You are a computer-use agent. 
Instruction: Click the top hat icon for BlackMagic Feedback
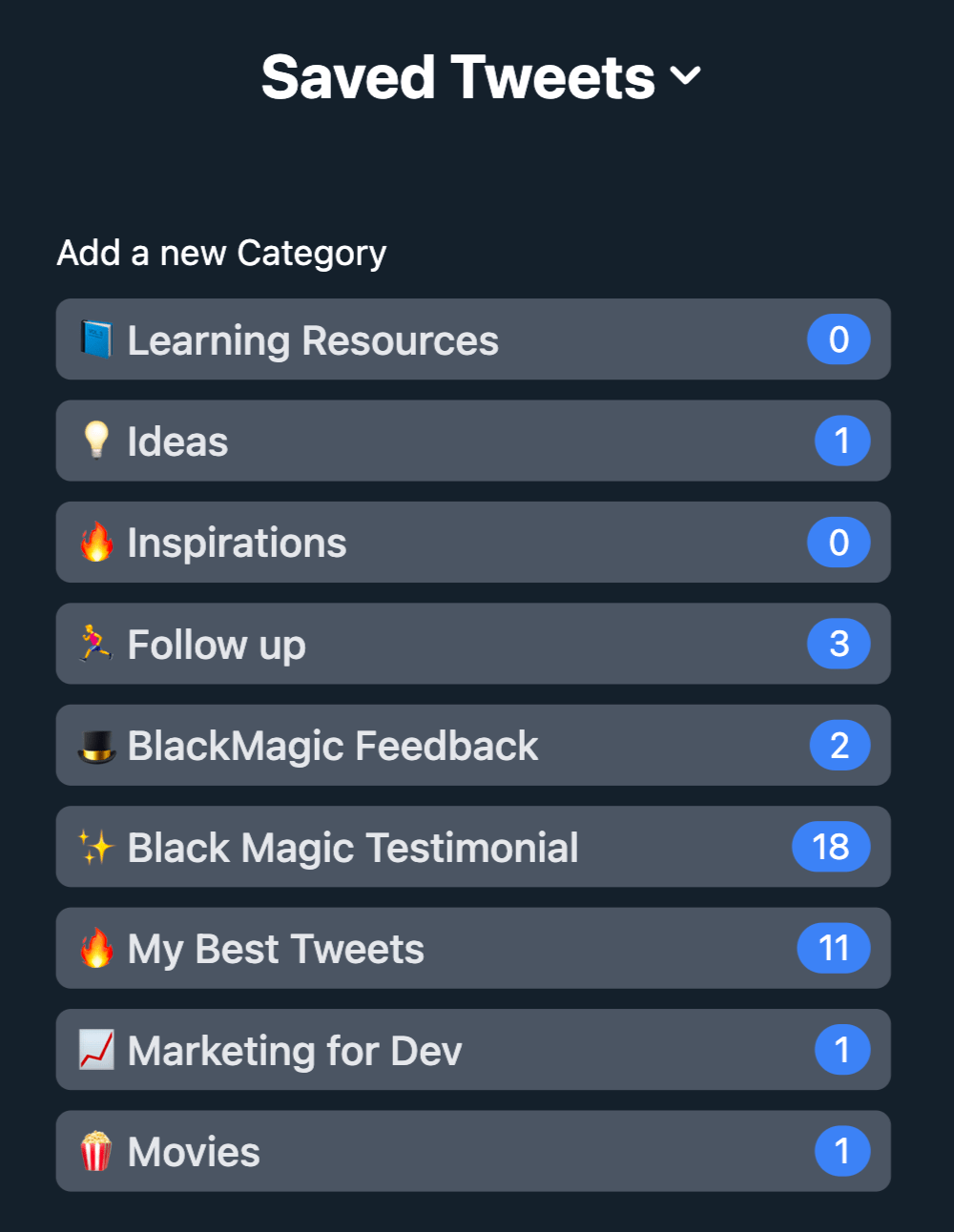[96, 746]
